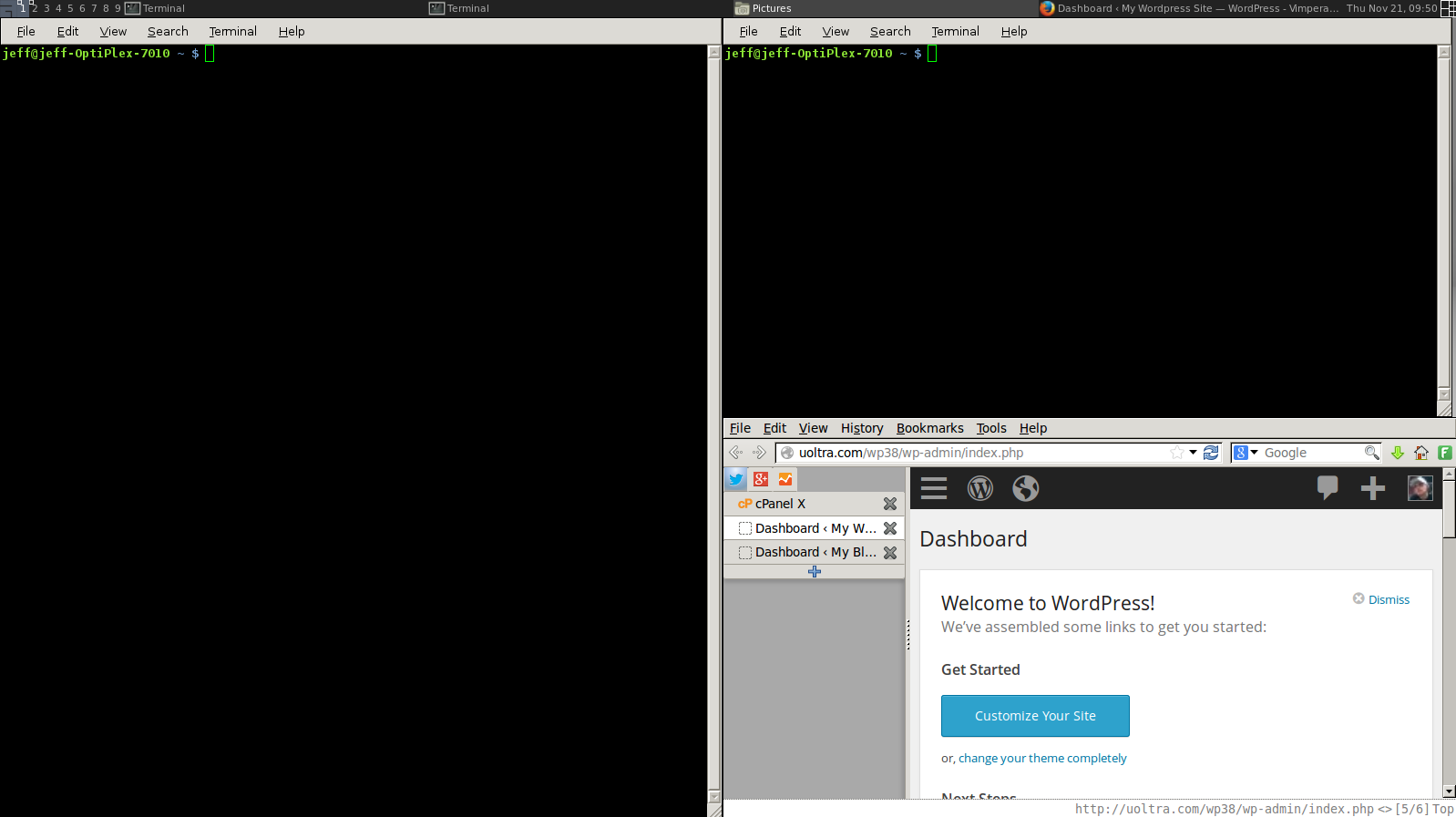Open the Edit menu in right terminal

790,31
